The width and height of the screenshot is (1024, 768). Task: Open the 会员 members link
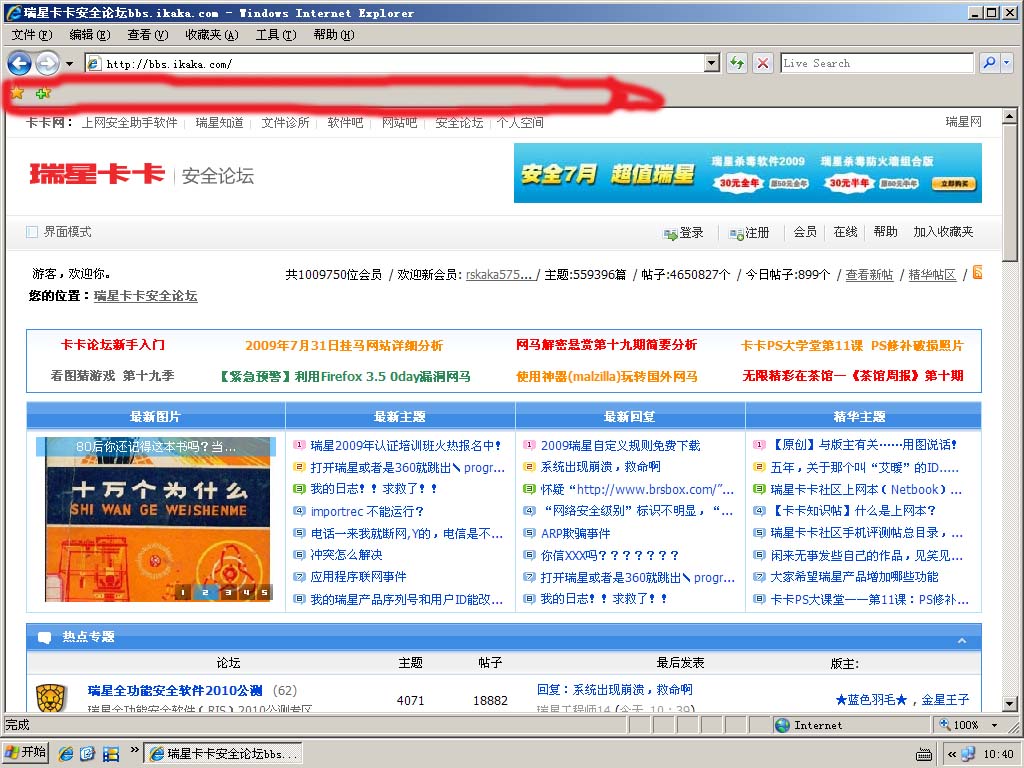tap(805, 232)
